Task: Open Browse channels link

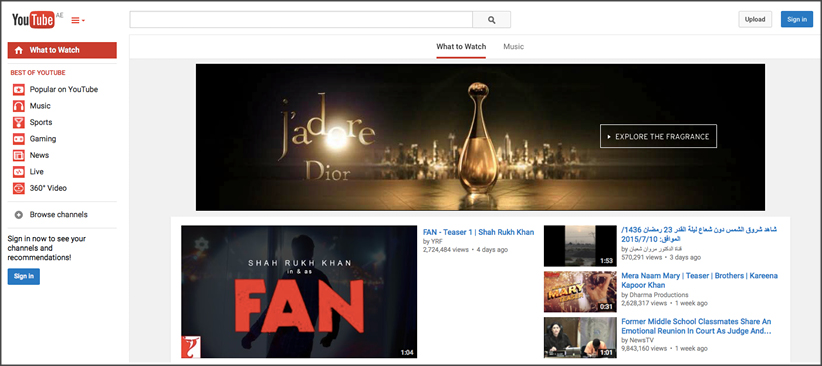Action: tap(59, 214)
